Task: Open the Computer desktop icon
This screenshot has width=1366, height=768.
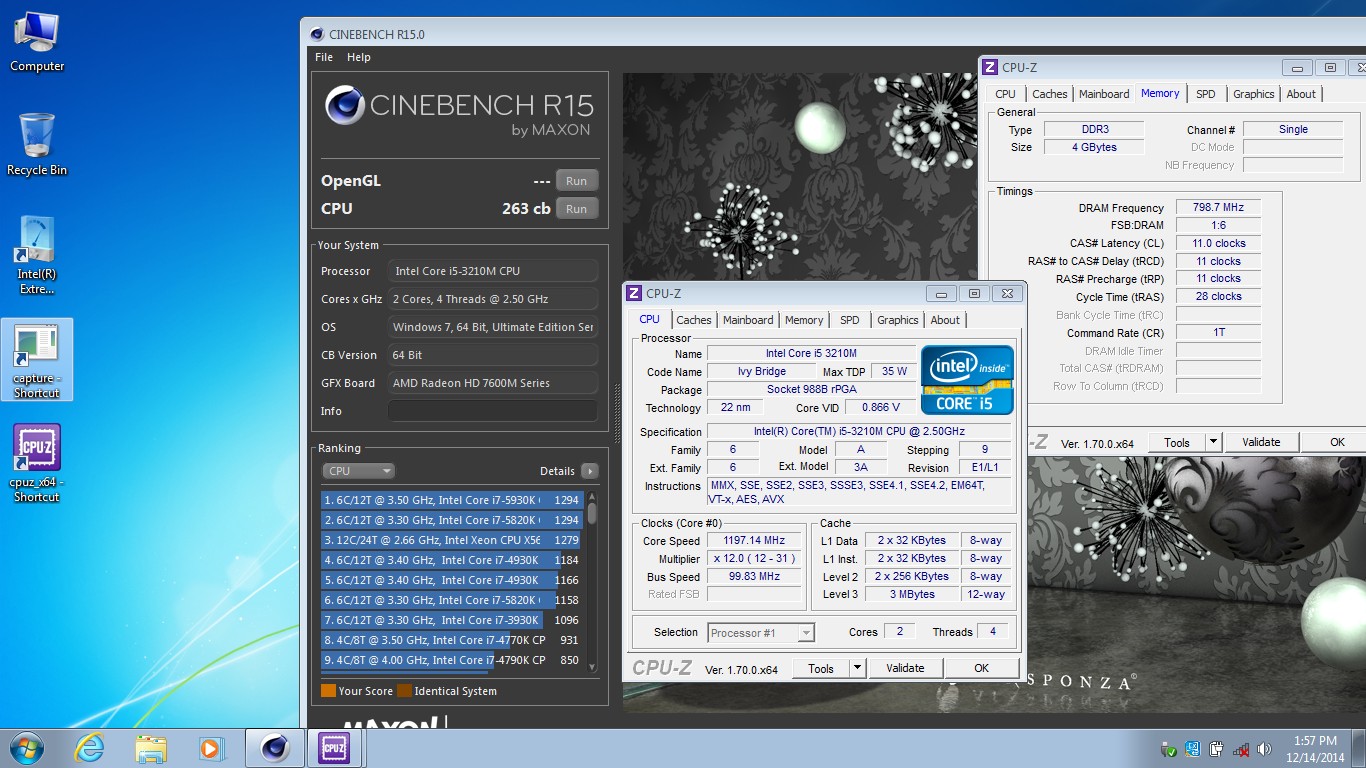Action: click(x=37, y=40)
